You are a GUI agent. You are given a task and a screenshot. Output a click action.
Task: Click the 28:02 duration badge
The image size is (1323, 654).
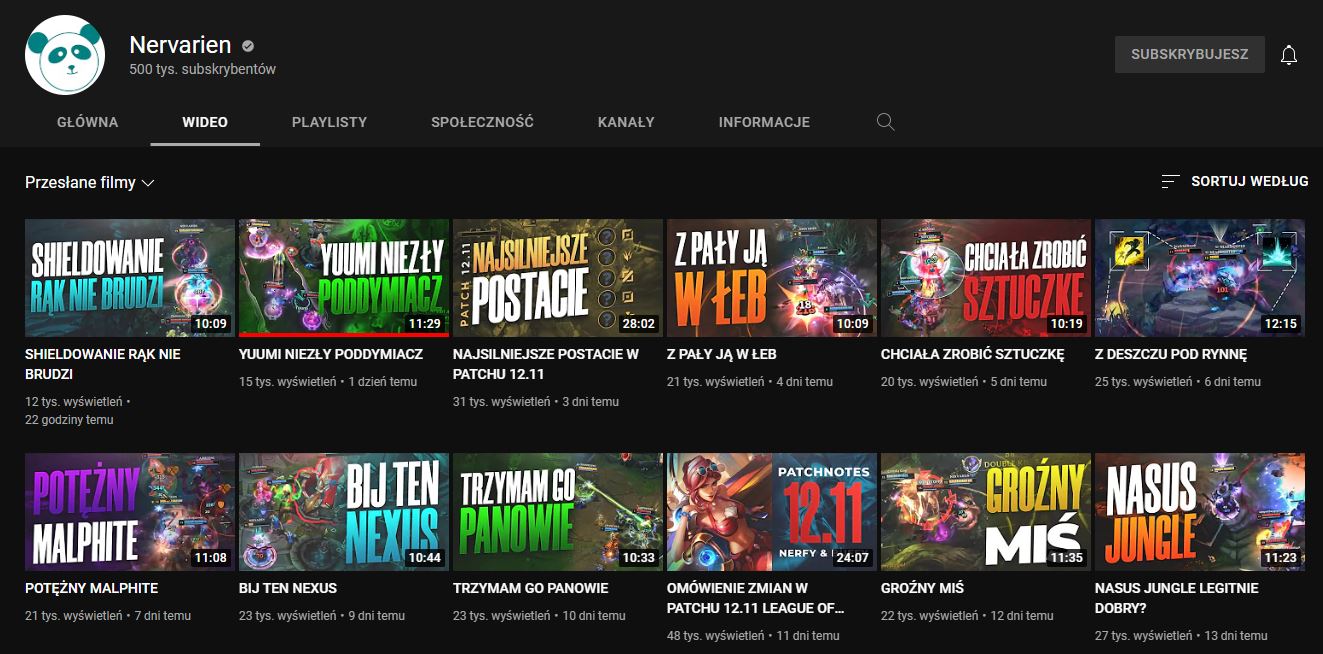pos(638,324)
